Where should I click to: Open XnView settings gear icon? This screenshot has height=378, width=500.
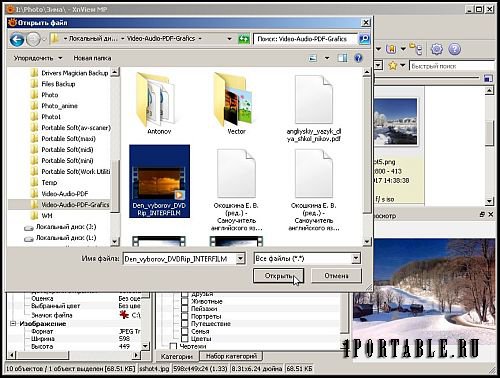437,49
